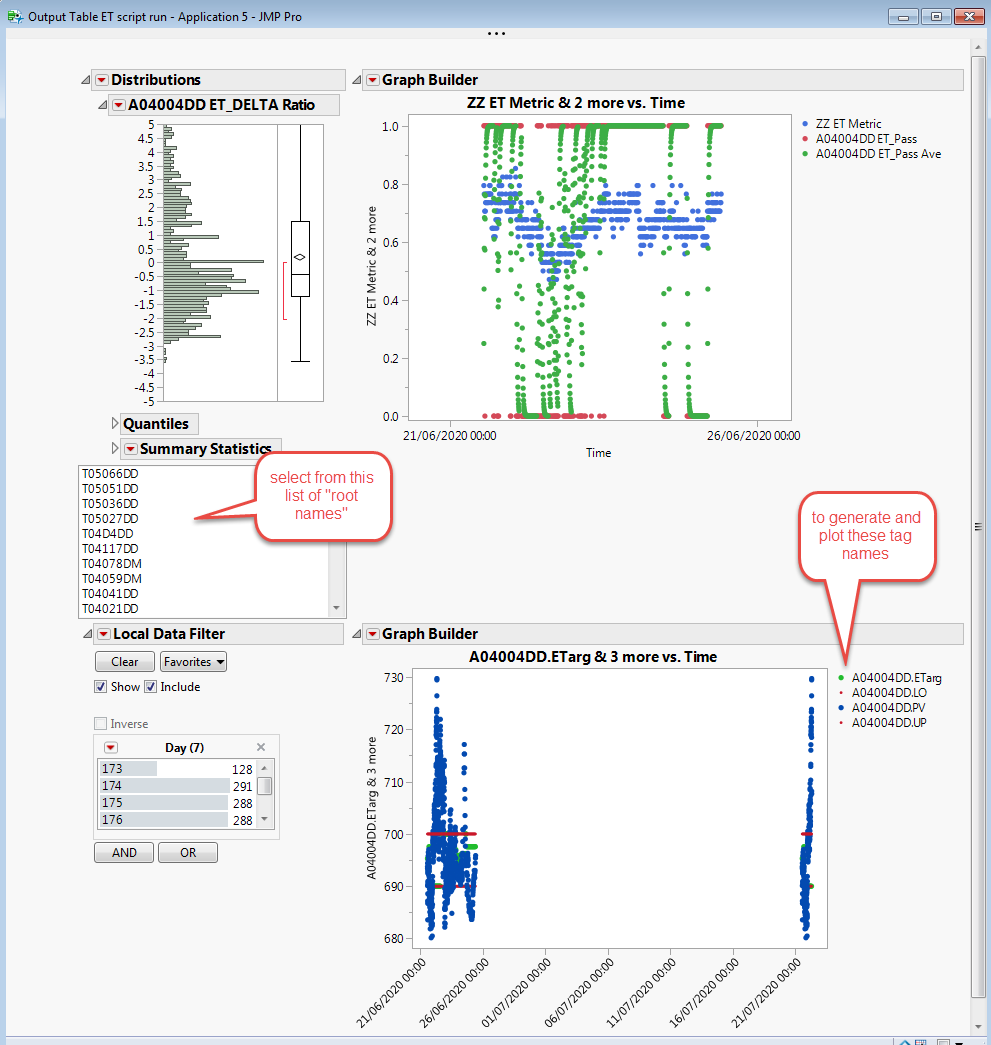Open the A04004DD ET_DELTA Ratio red triangle menu
The height and width of the screenshot is (1045, 991).
pos(120,104)
